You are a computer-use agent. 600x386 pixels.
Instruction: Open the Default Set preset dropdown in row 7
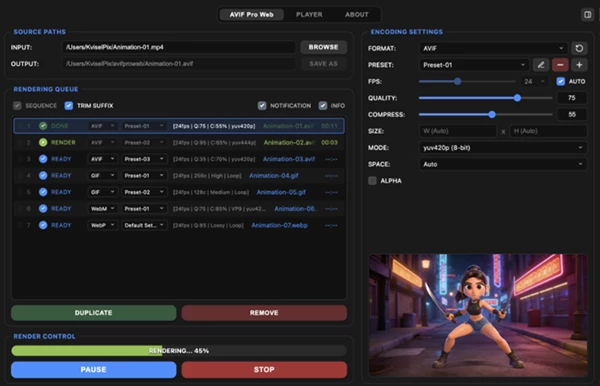(x=144, y=225)
